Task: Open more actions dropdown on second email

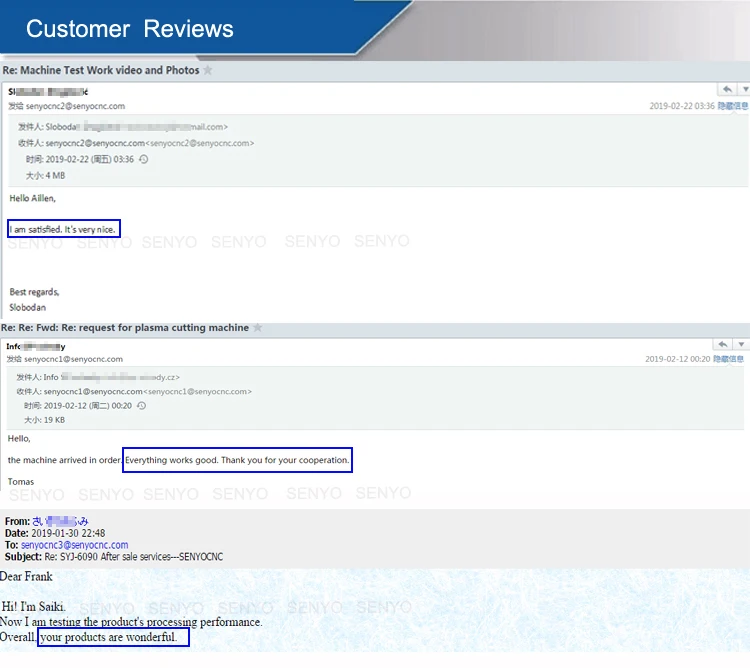Action: (x=740, y=344)
